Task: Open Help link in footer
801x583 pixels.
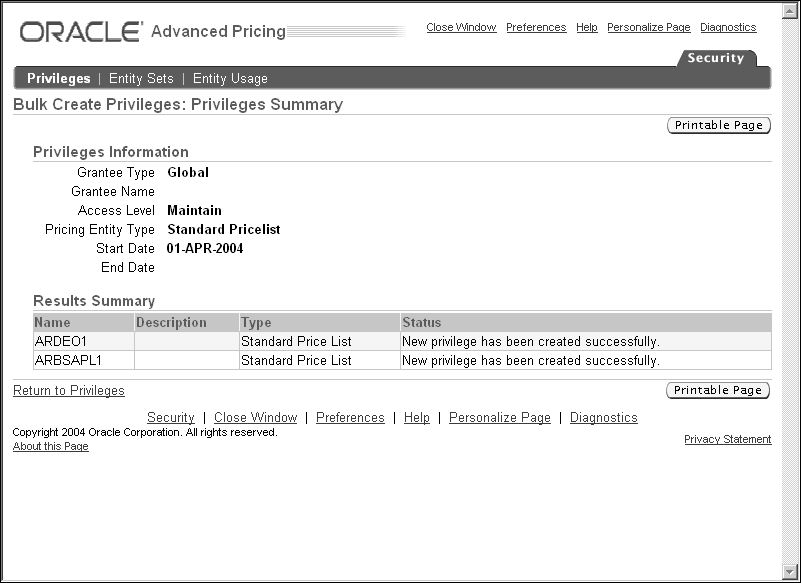Action: coord(416,417)
